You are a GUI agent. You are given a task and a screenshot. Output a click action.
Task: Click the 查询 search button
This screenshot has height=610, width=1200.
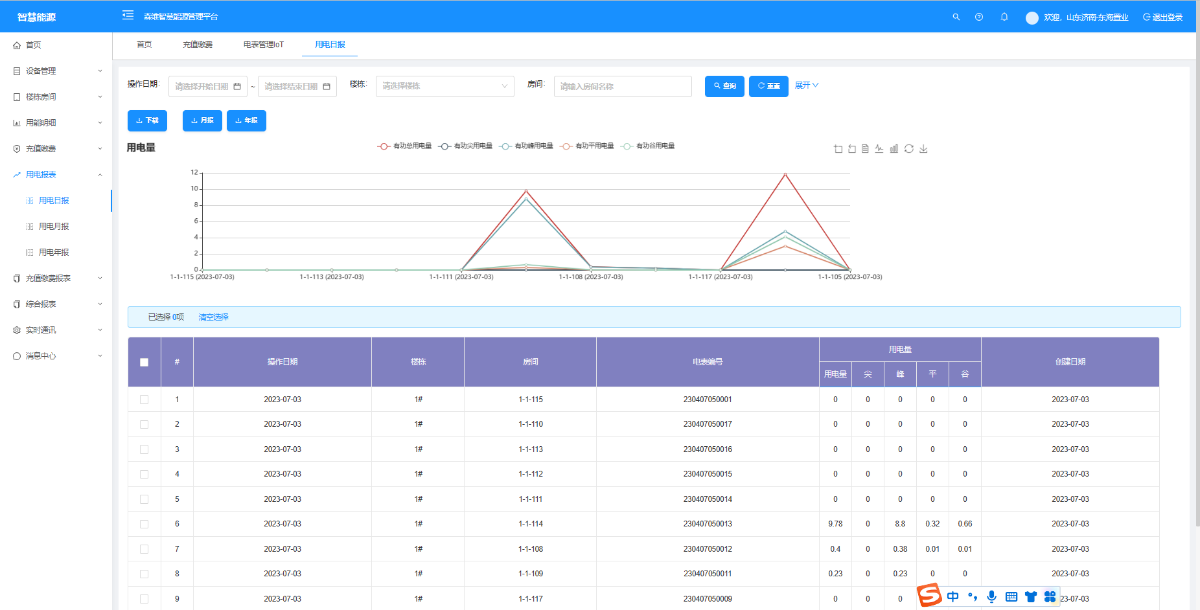coord(725,87)
